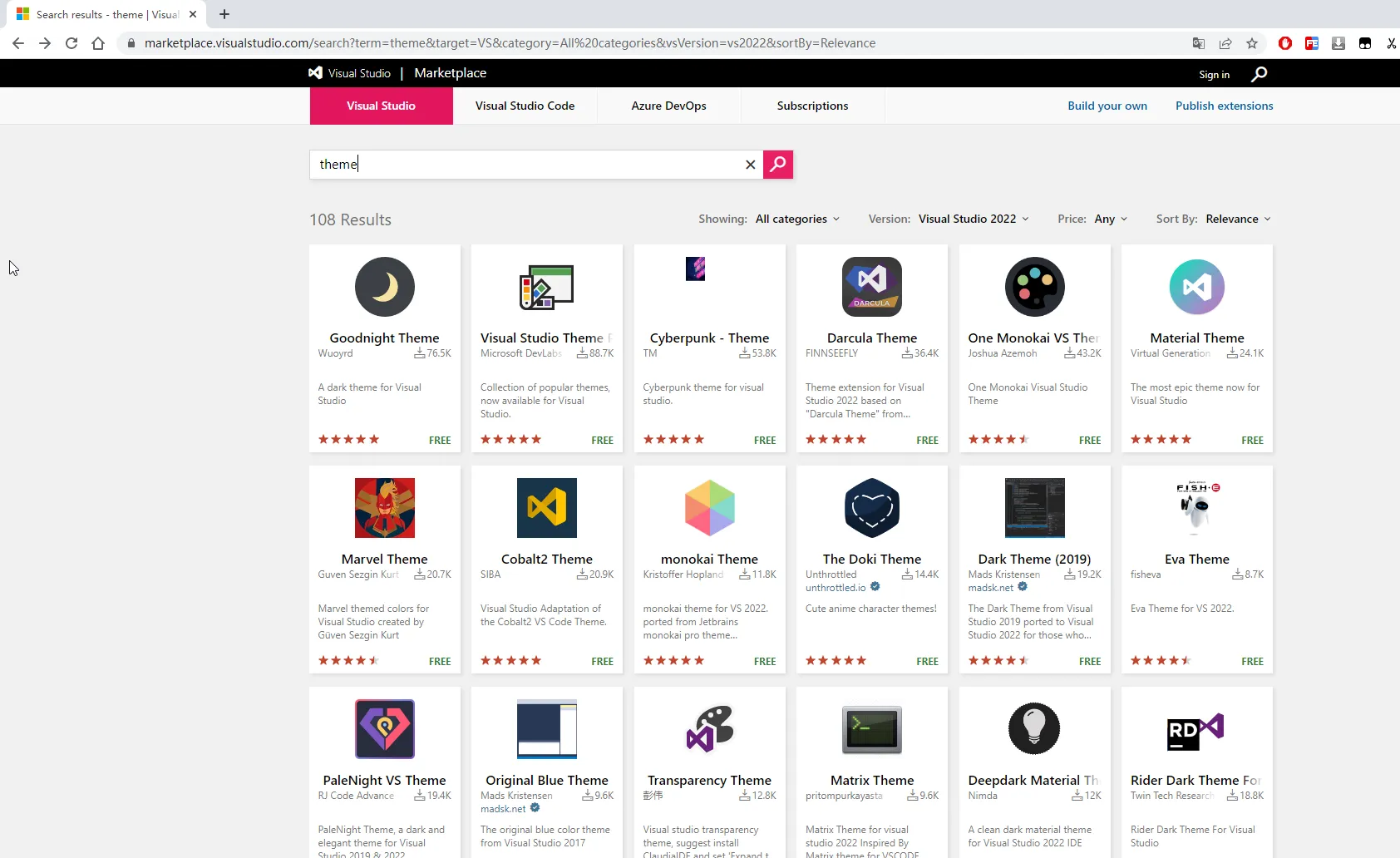1400x858 pixels.
Task: Open the Matrix Theme title
Action: tap(871, 781)
